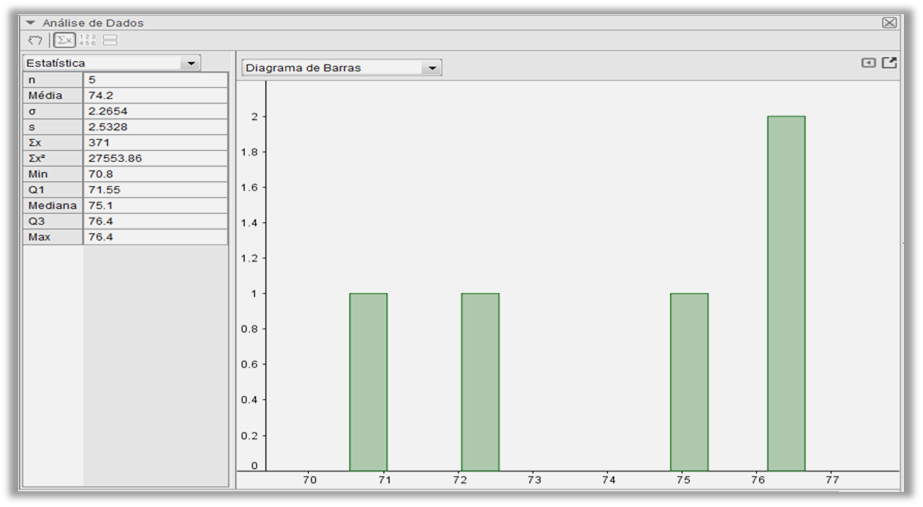Click the data source hand icon
The image size is (923, 507).
pyautogui.click(x=35, y=40)
